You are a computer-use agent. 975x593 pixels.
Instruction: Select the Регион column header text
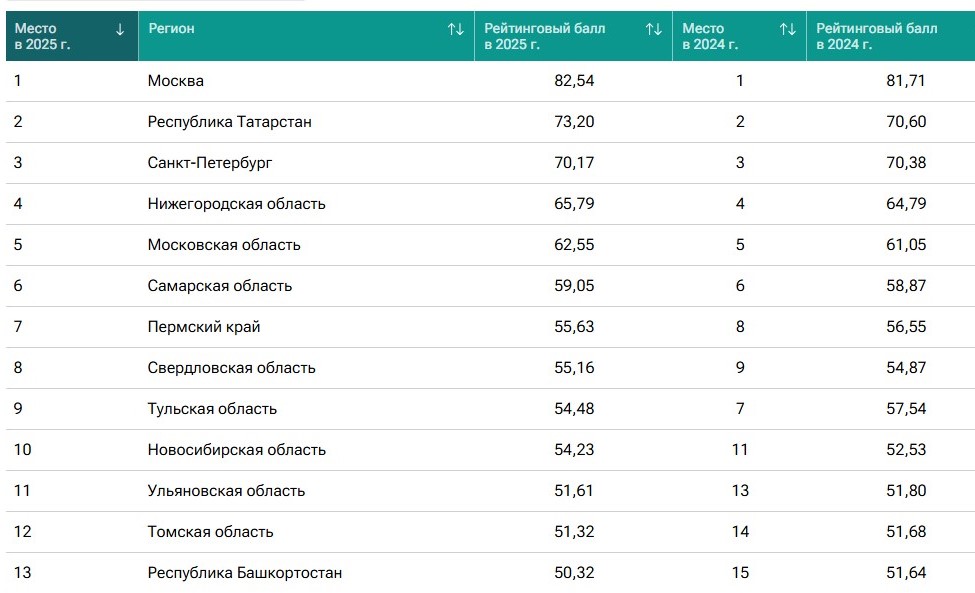coord(172,29)
